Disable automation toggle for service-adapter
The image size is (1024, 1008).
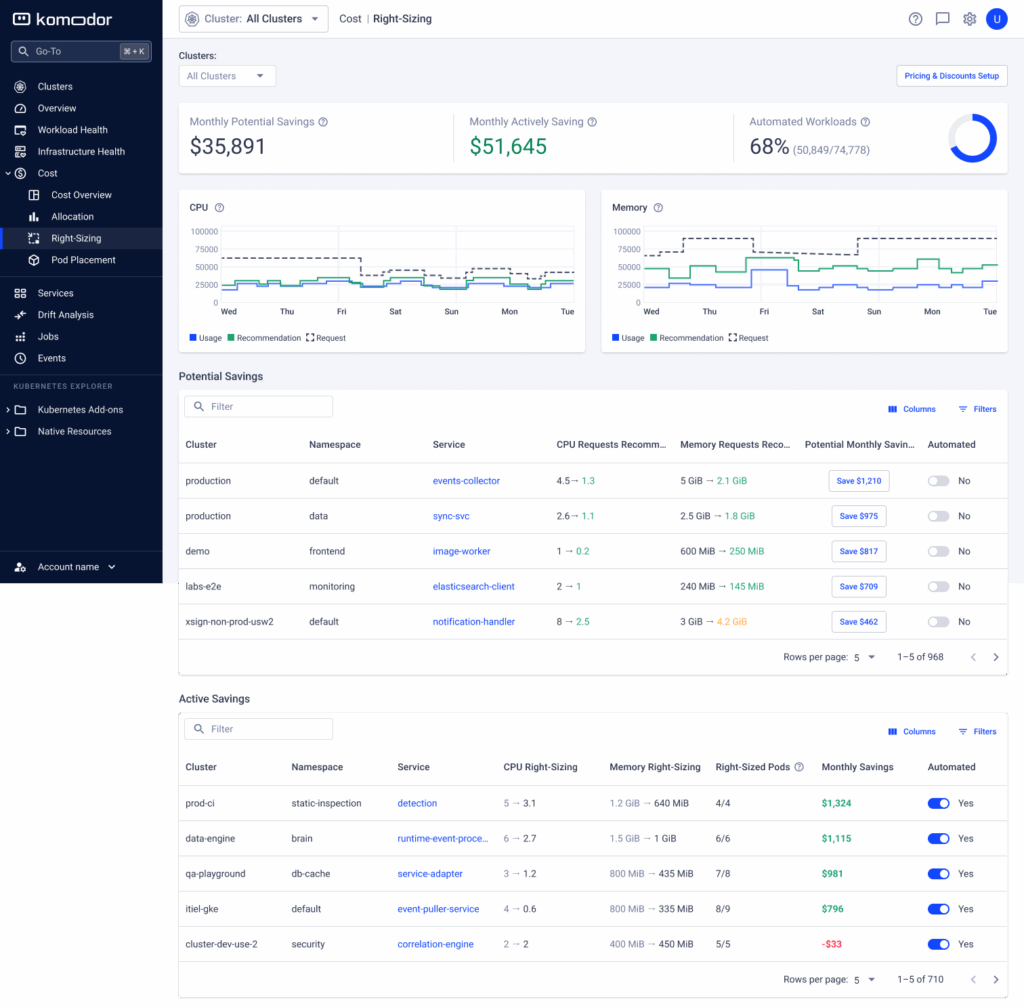938,874
